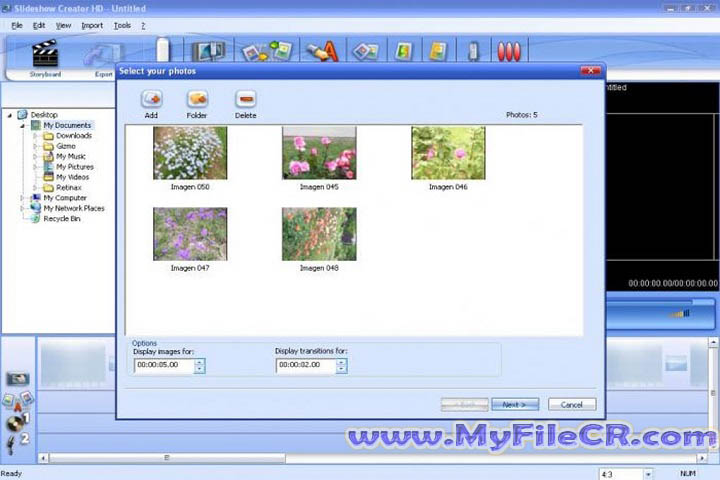Select Gizmo label in folder tree
Viewport: 720px width, 480px height.
coord(66,146)
